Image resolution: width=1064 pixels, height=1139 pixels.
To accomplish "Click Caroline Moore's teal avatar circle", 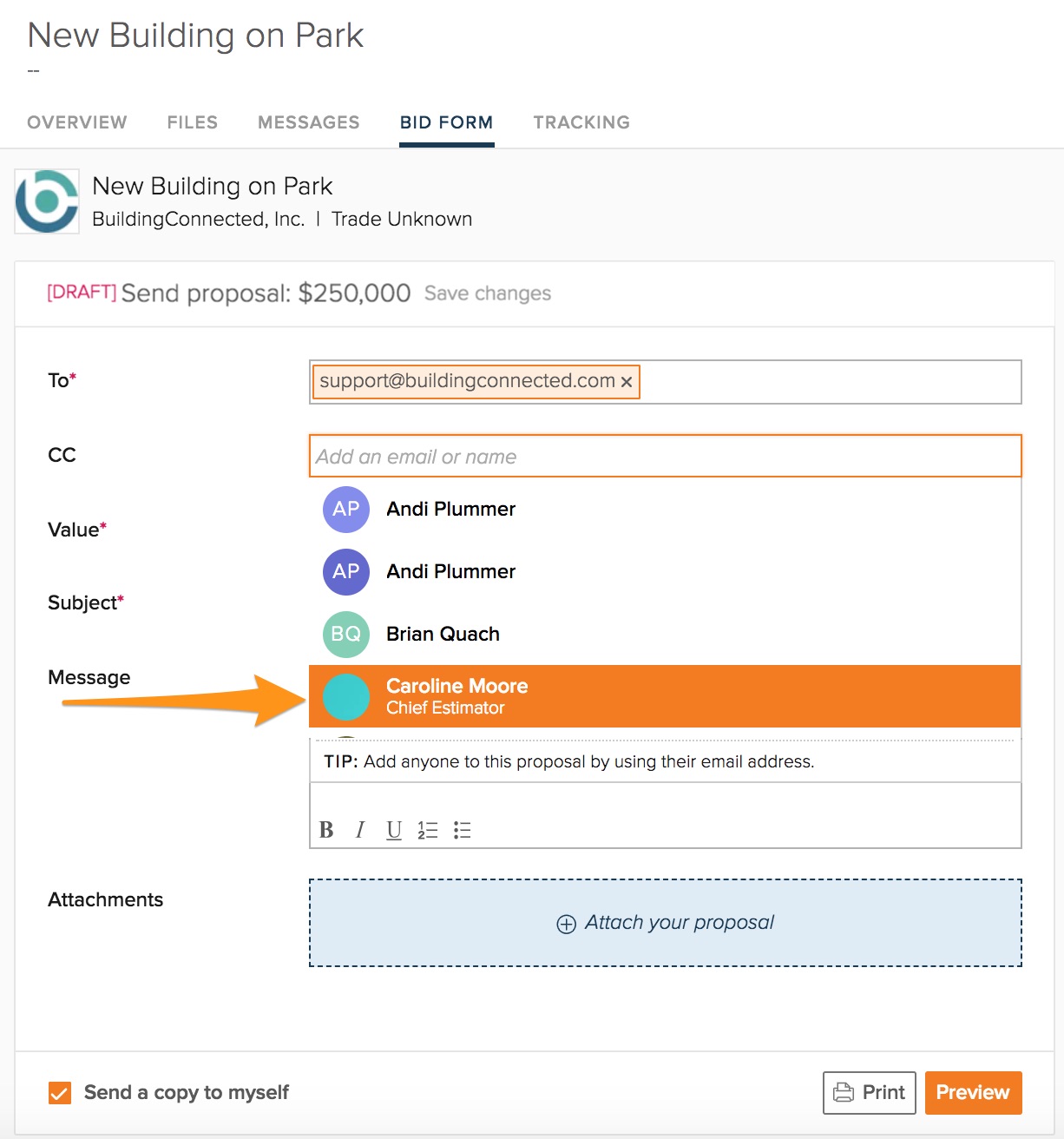I will (346, 697).
